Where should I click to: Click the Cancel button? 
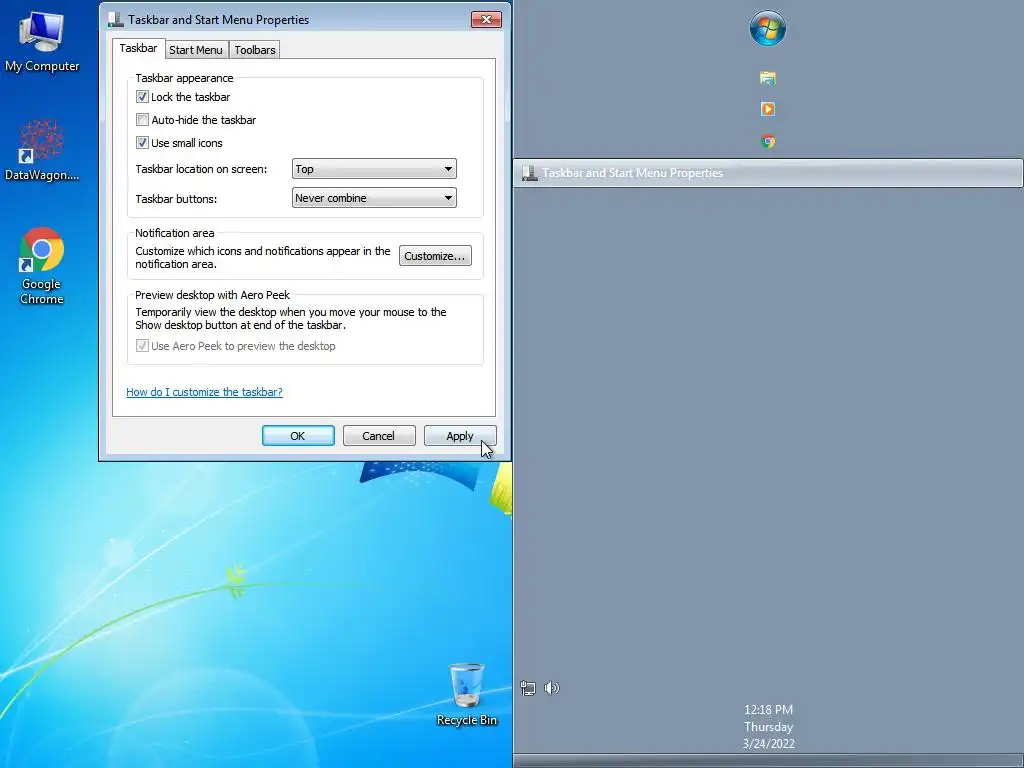pyautogui.click(x=379, y=436)
